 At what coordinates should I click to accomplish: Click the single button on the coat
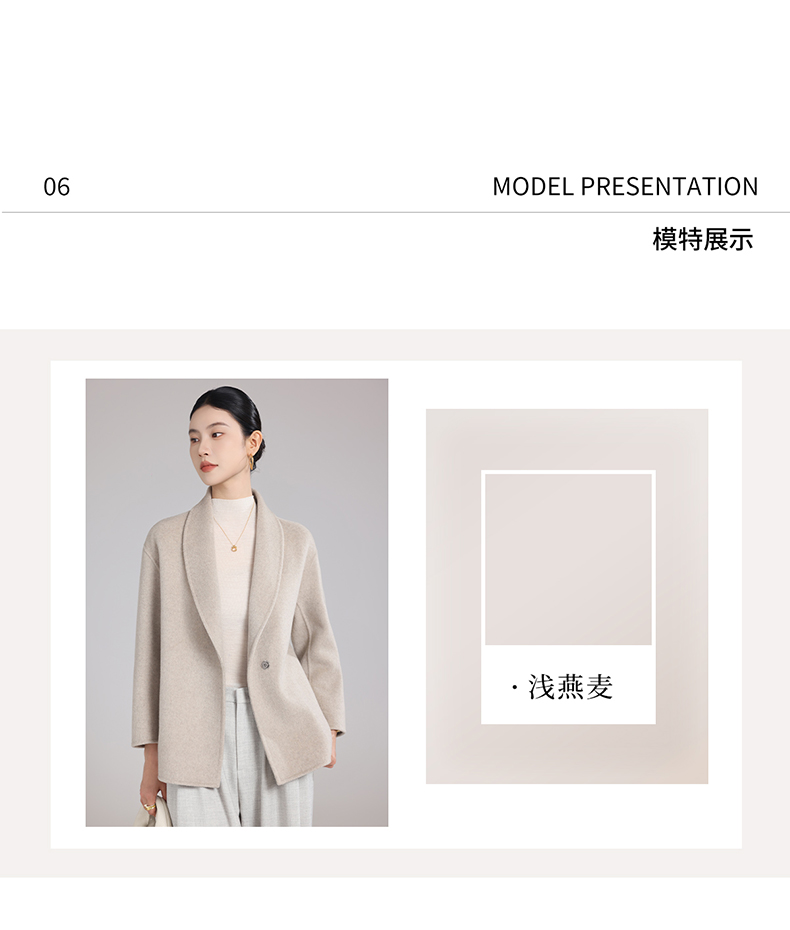point(264,664)
